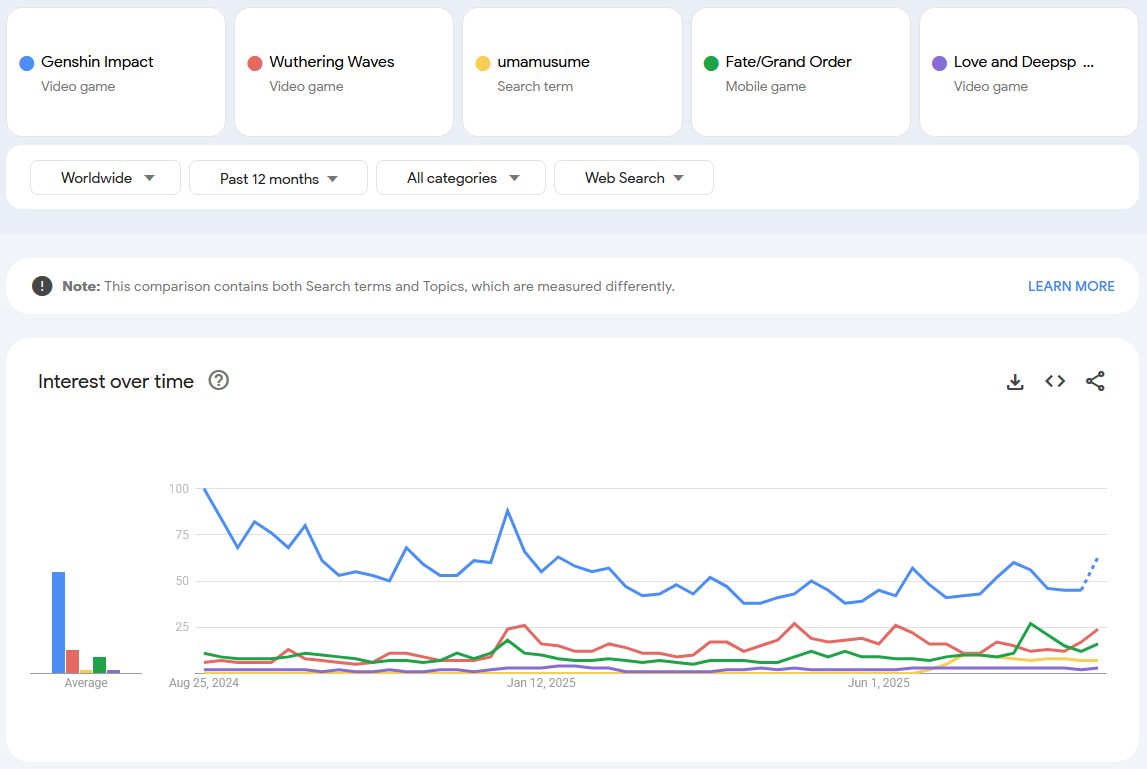Click the Jun 1, 2025 axis label

click(879, 683)
